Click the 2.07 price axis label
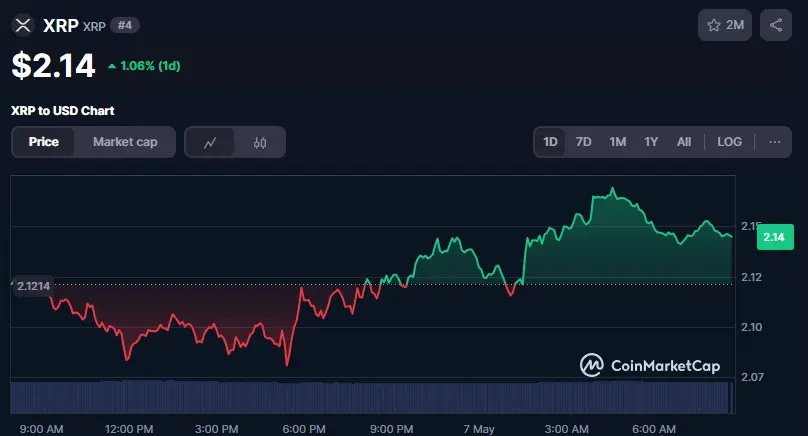The height and width of the screenshot is (436, 808). [752, 377]
